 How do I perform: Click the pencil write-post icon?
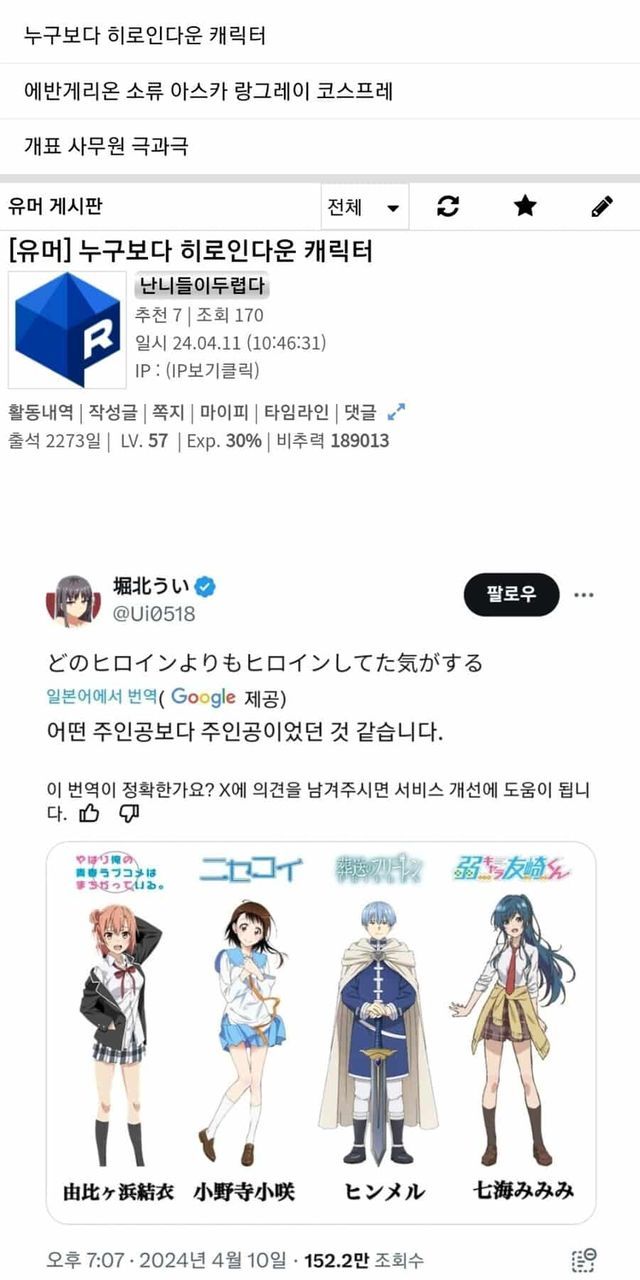[x=601, y=207]
